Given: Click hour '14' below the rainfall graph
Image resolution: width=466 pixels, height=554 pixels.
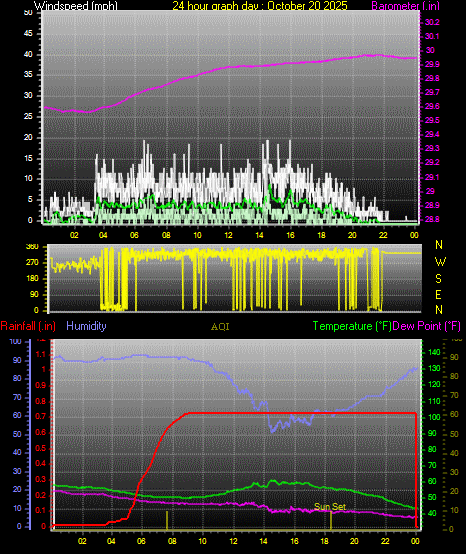Looking at the screenshot, I should click(x=263, y=541).
